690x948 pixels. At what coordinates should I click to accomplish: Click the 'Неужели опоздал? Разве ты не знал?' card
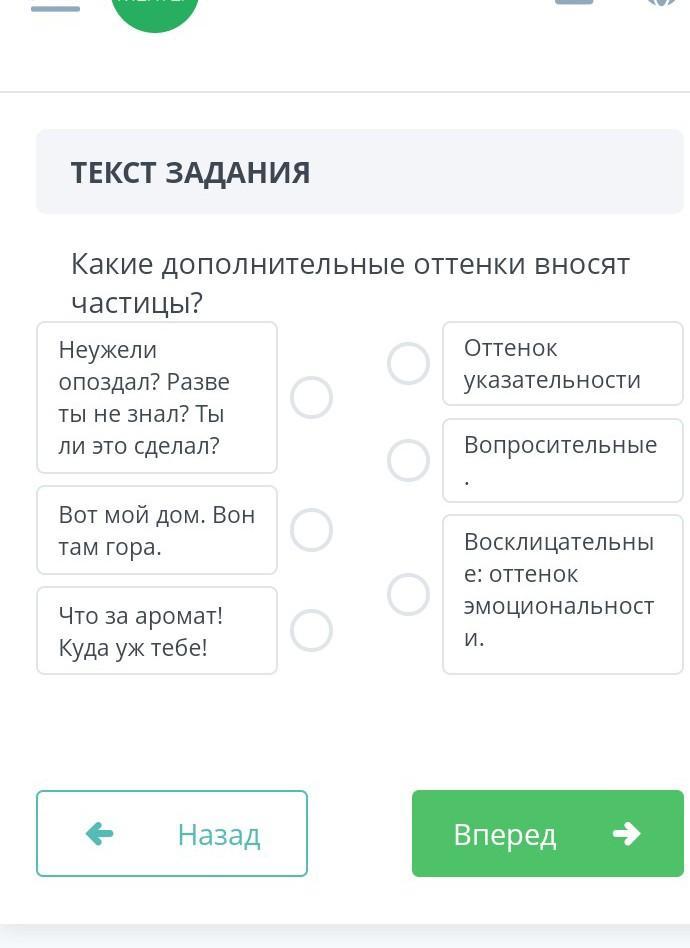157,397
